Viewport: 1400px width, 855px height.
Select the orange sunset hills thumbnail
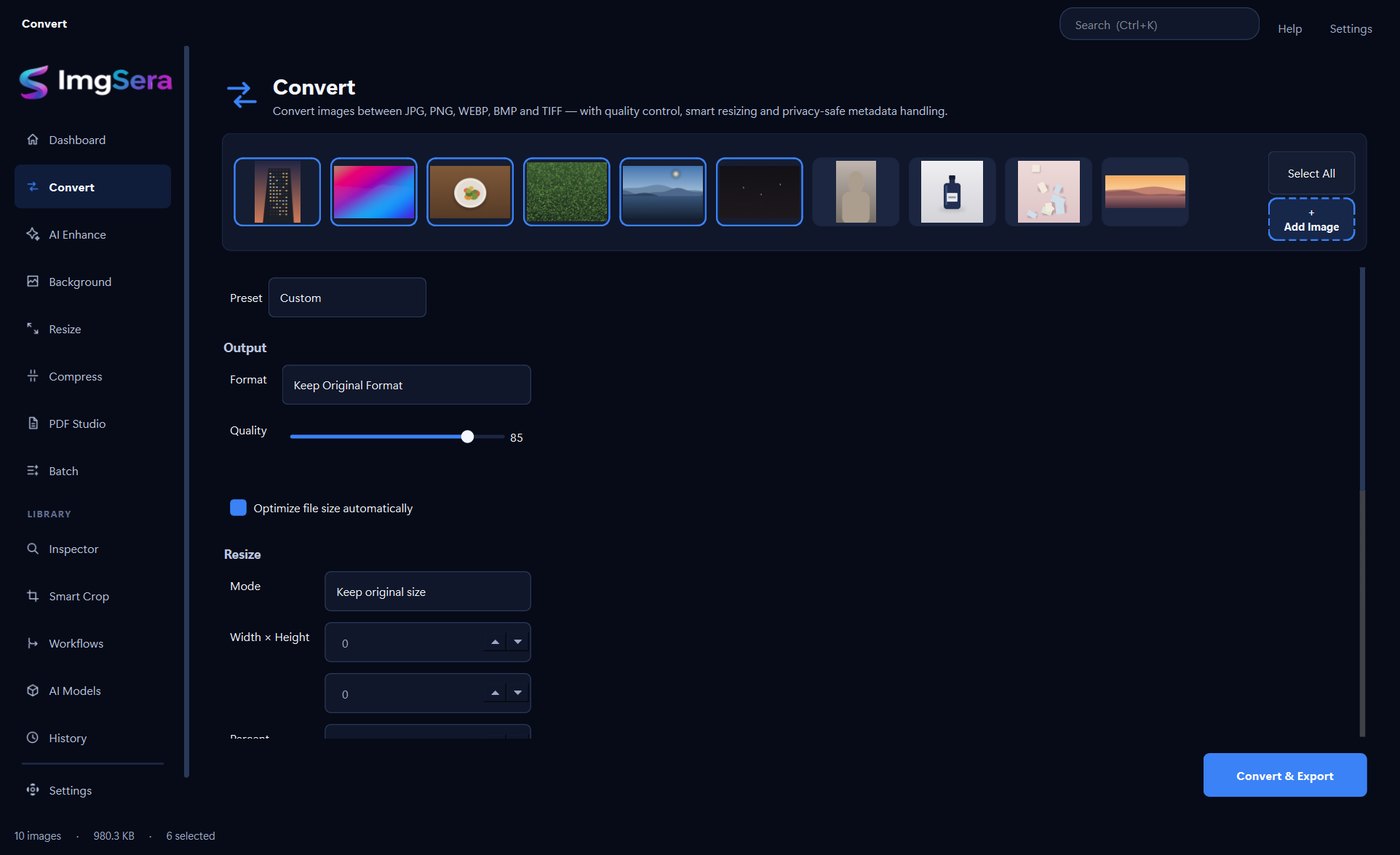coord(1145,192)
